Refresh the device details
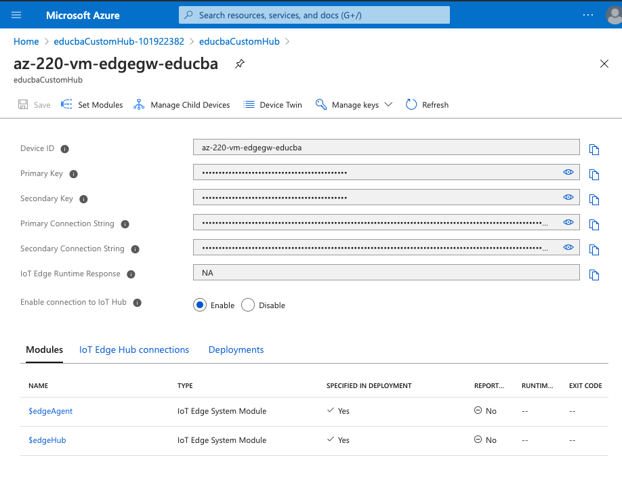The image size is (622, 484). tap(427, 105)
